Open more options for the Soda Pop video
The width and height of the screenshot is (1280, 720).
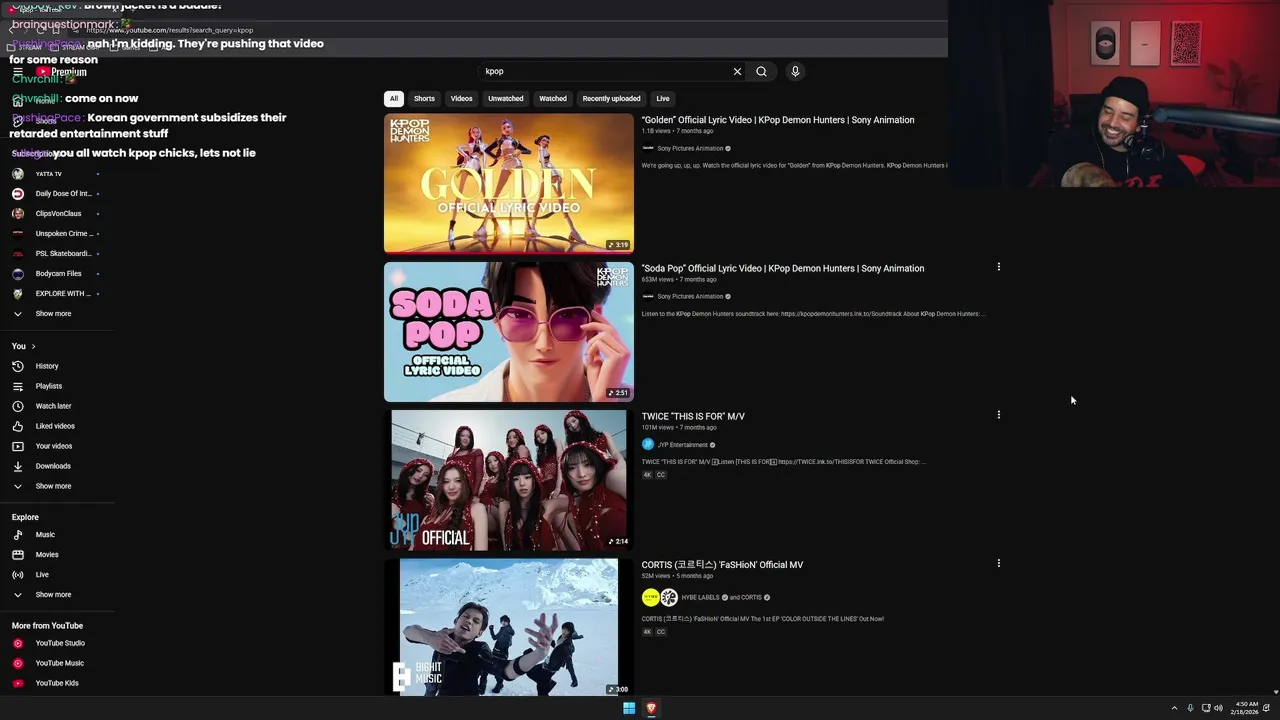(x=998, y=267)
